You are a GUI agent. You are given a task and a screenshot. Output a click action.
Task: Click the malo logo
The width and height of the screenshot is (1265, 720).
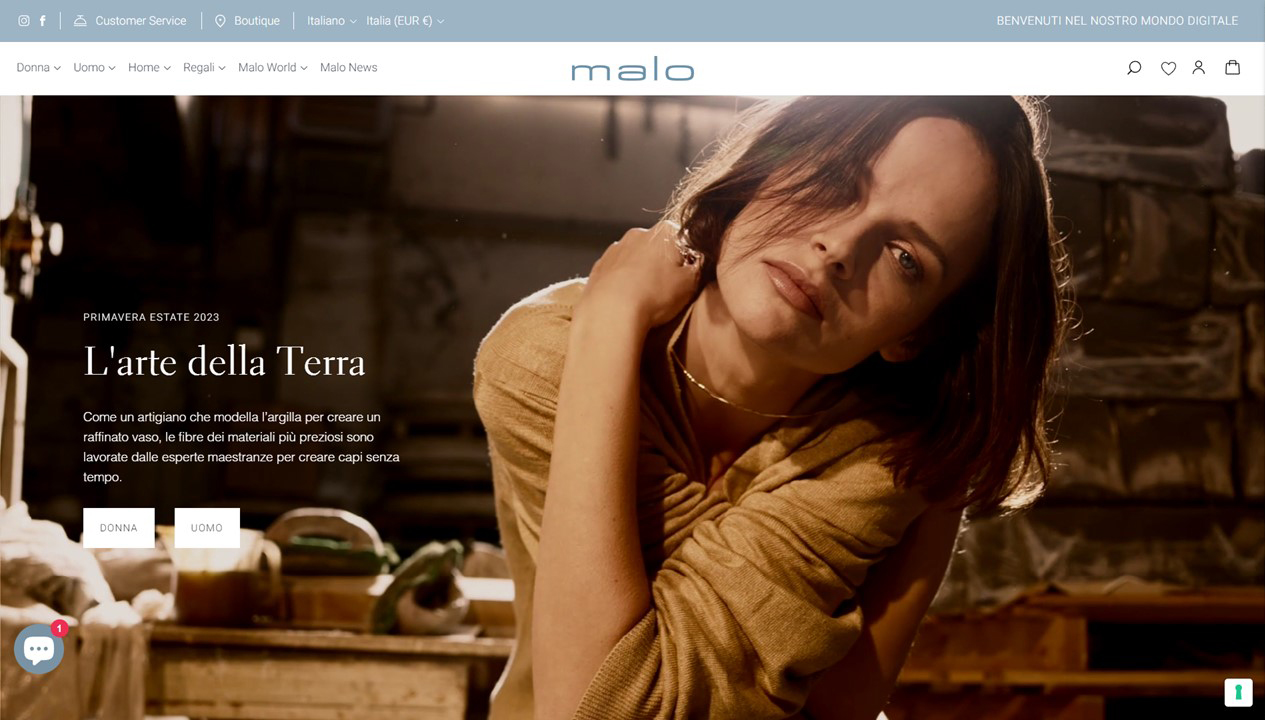click(632, 68)
